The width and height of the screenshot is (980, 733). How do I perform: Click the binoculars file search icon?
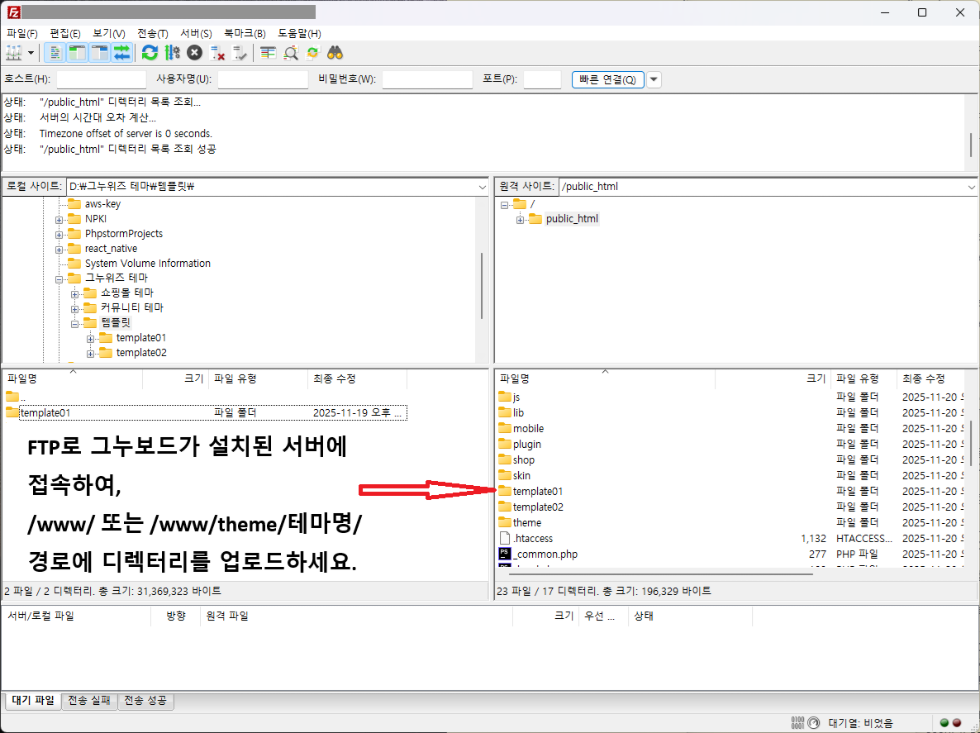(x=335, y=52)
